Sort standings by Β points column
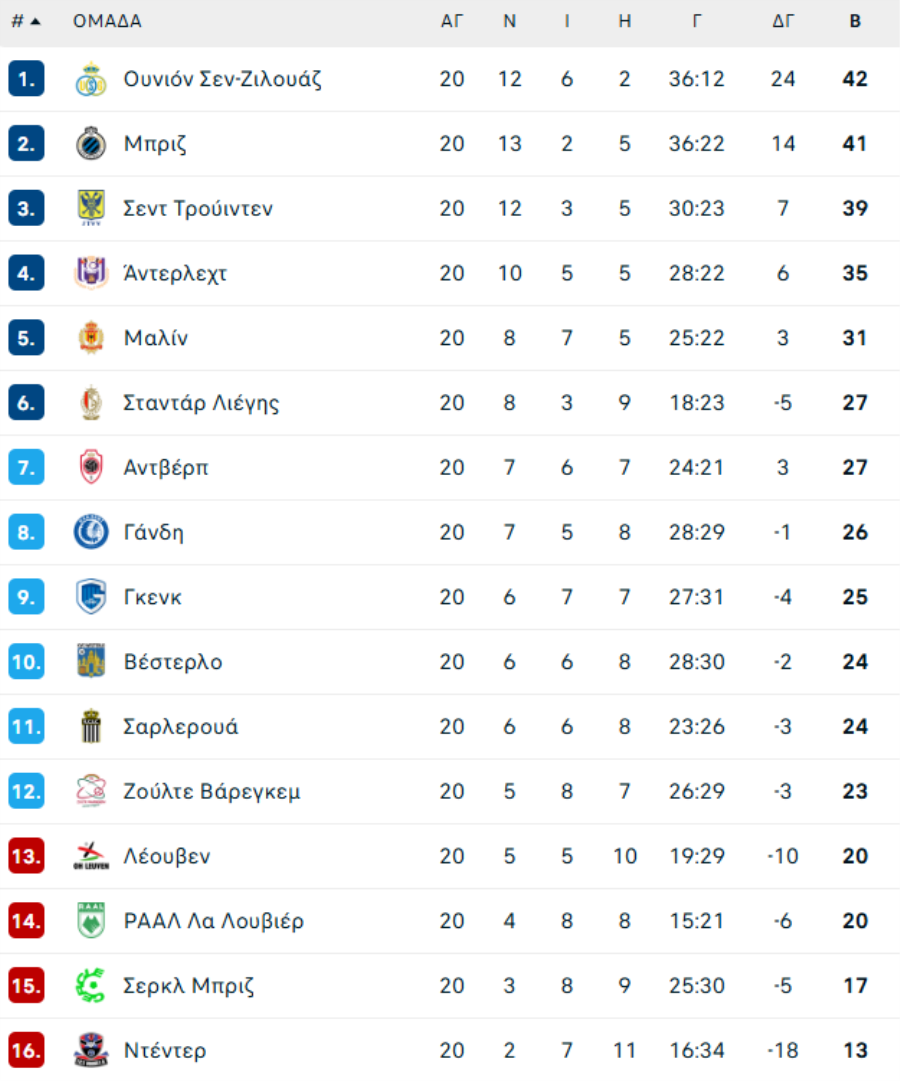This screenshot has height=1081, width=900. tap(855, 21)
